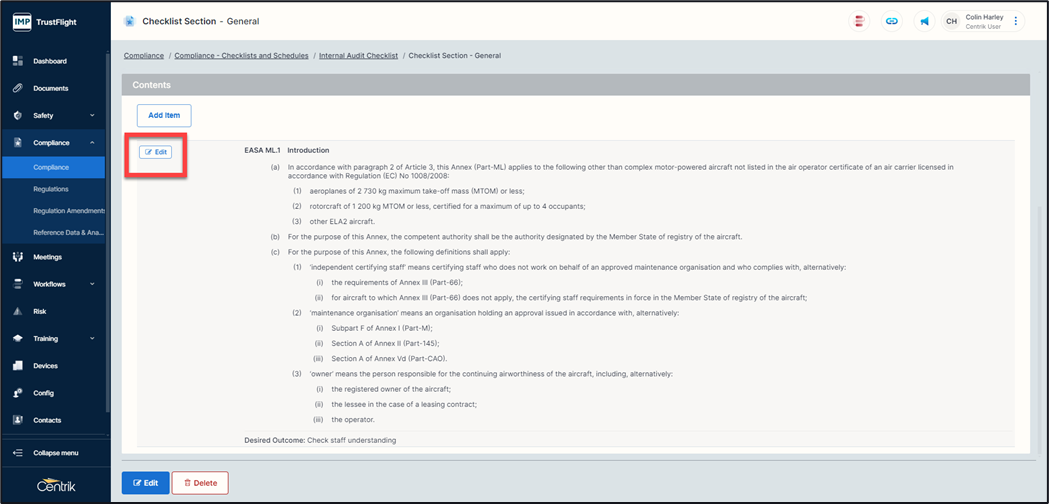Go to Internal Audit Checklist breadcrumb
Viewport: 1049px width, 504px height.
359,56
